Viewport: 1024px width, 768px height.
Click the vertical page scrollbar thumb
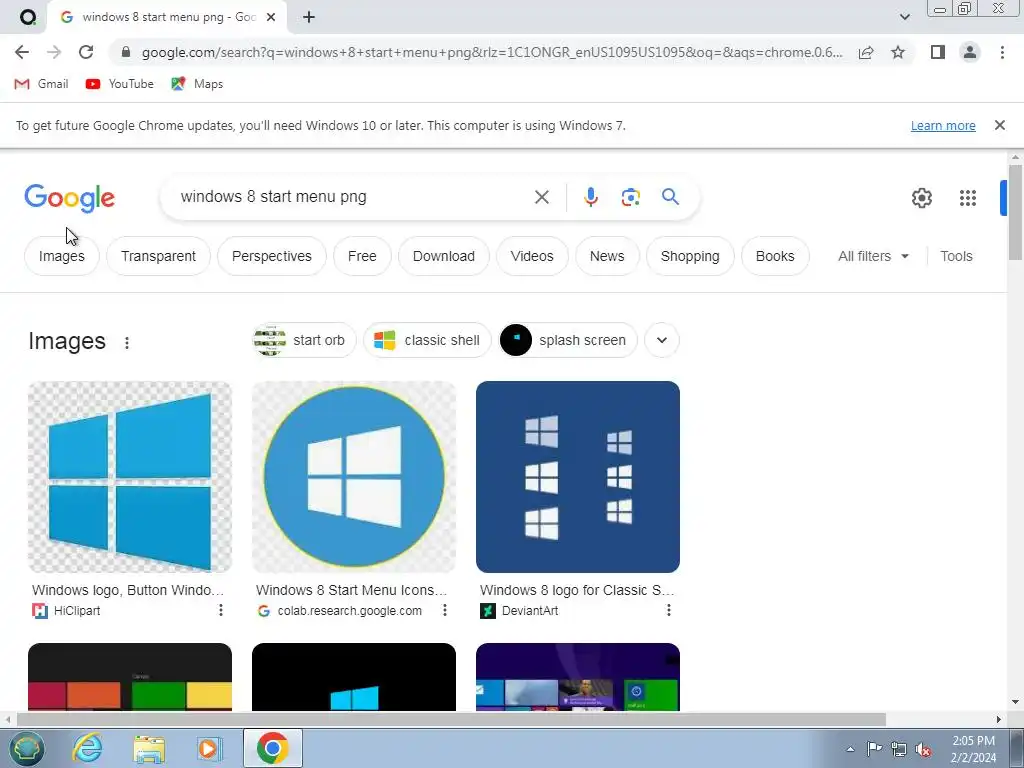click(x=1015, y=212)
